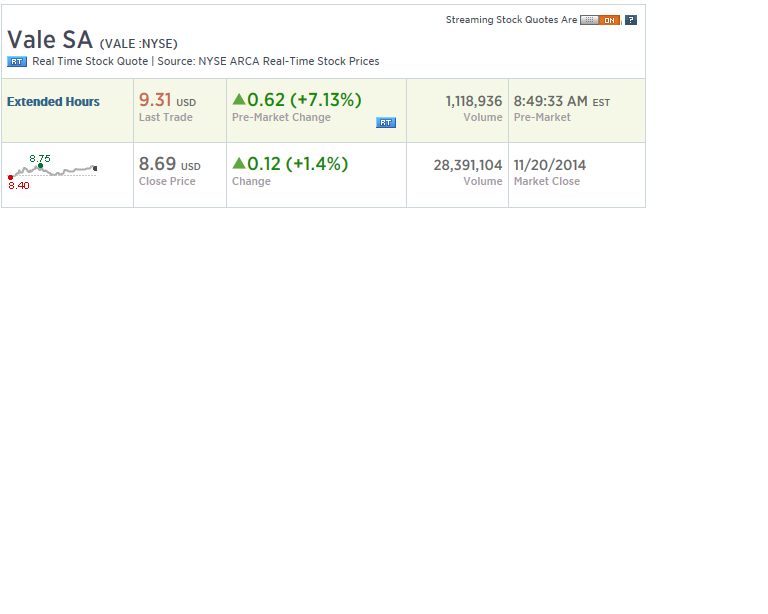Image resolution: width=768 pixels, height=614 pixels.
Task: Click the Pre-Market Change label
Action: coord(281,118)
